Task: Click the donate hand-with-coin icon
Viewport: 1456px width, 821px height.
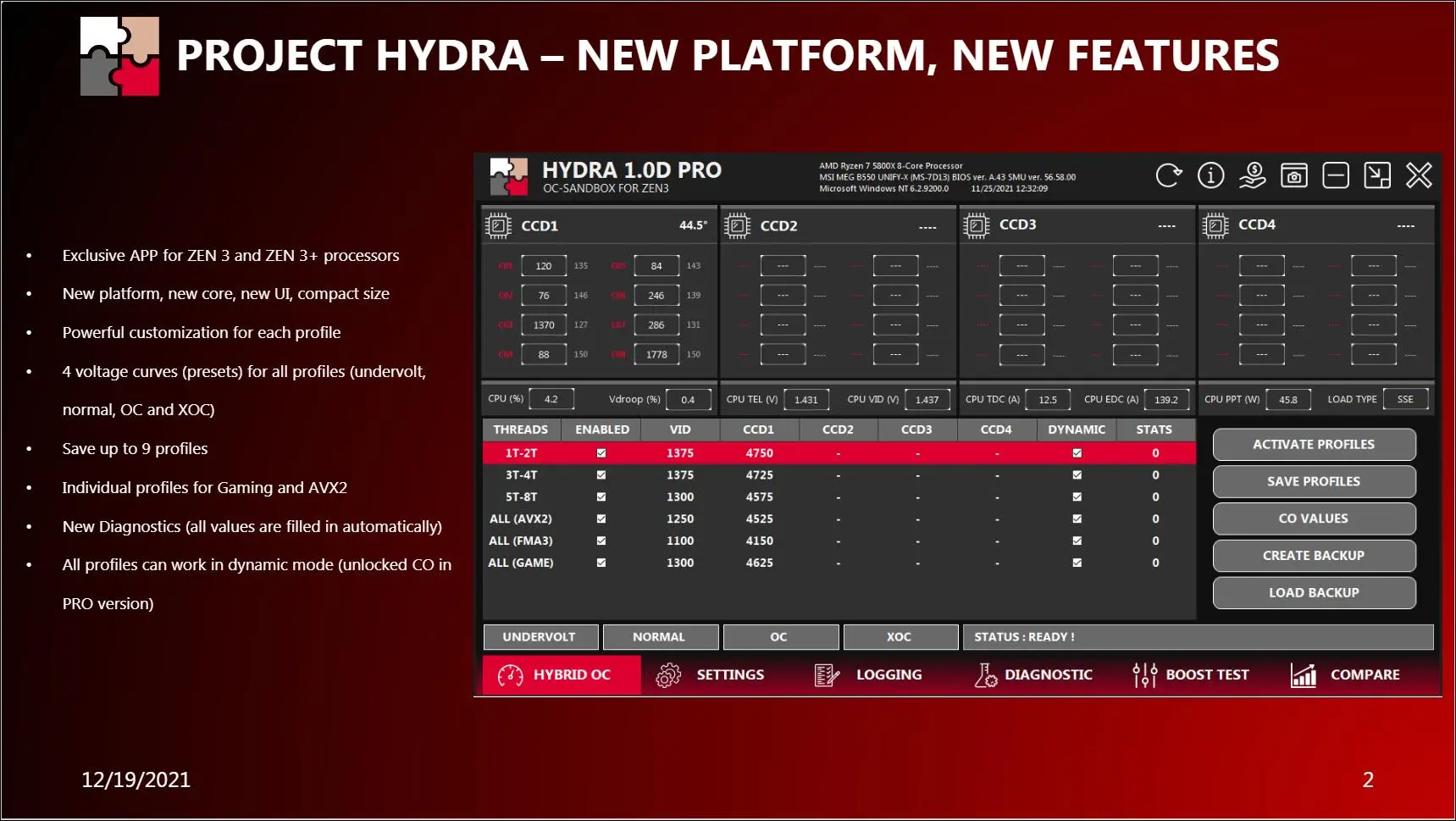Action: (x=1252, y=175)
